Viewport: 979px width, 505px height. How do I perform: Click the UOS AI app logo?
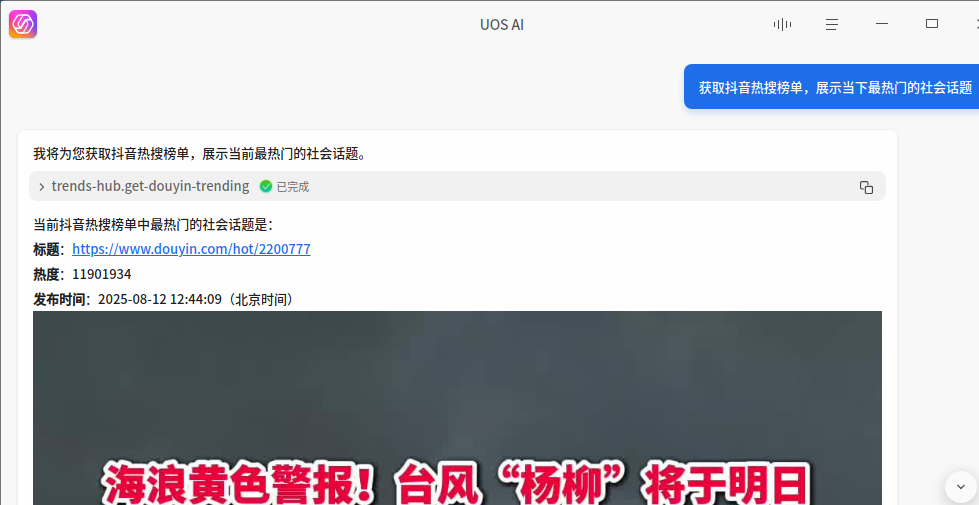point(23,24)
